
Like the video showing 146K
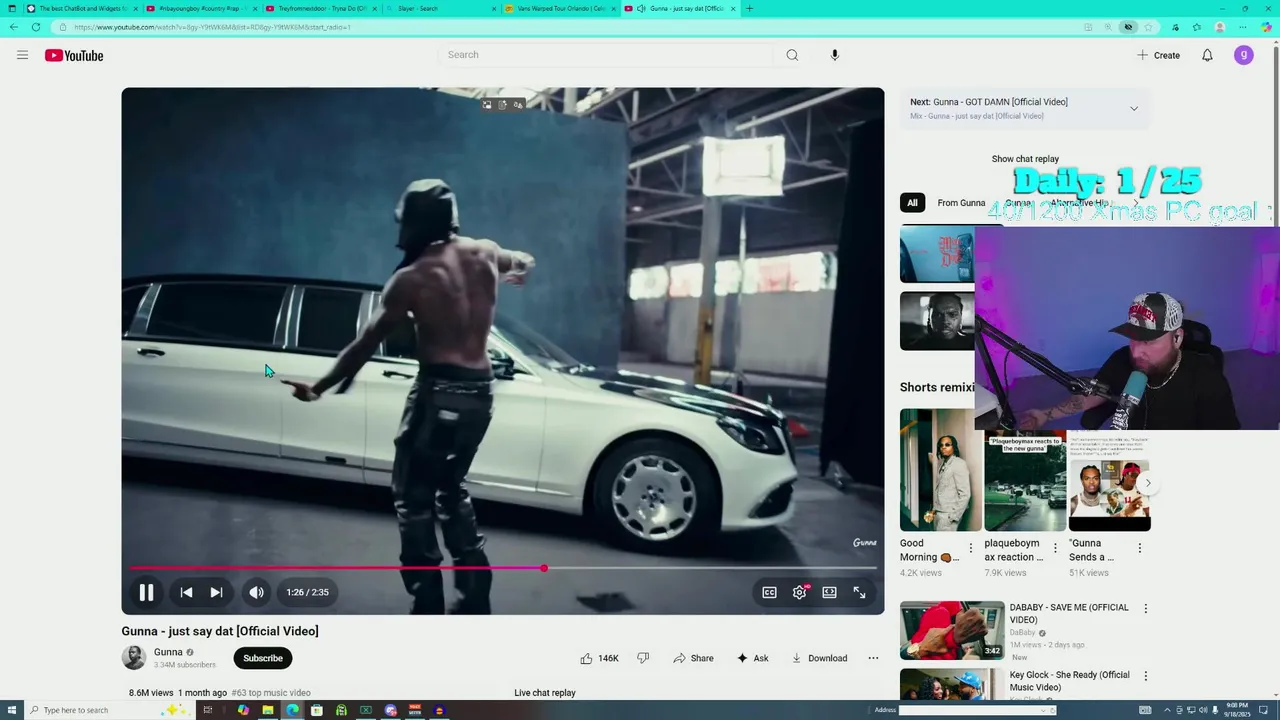coord(599,658)
